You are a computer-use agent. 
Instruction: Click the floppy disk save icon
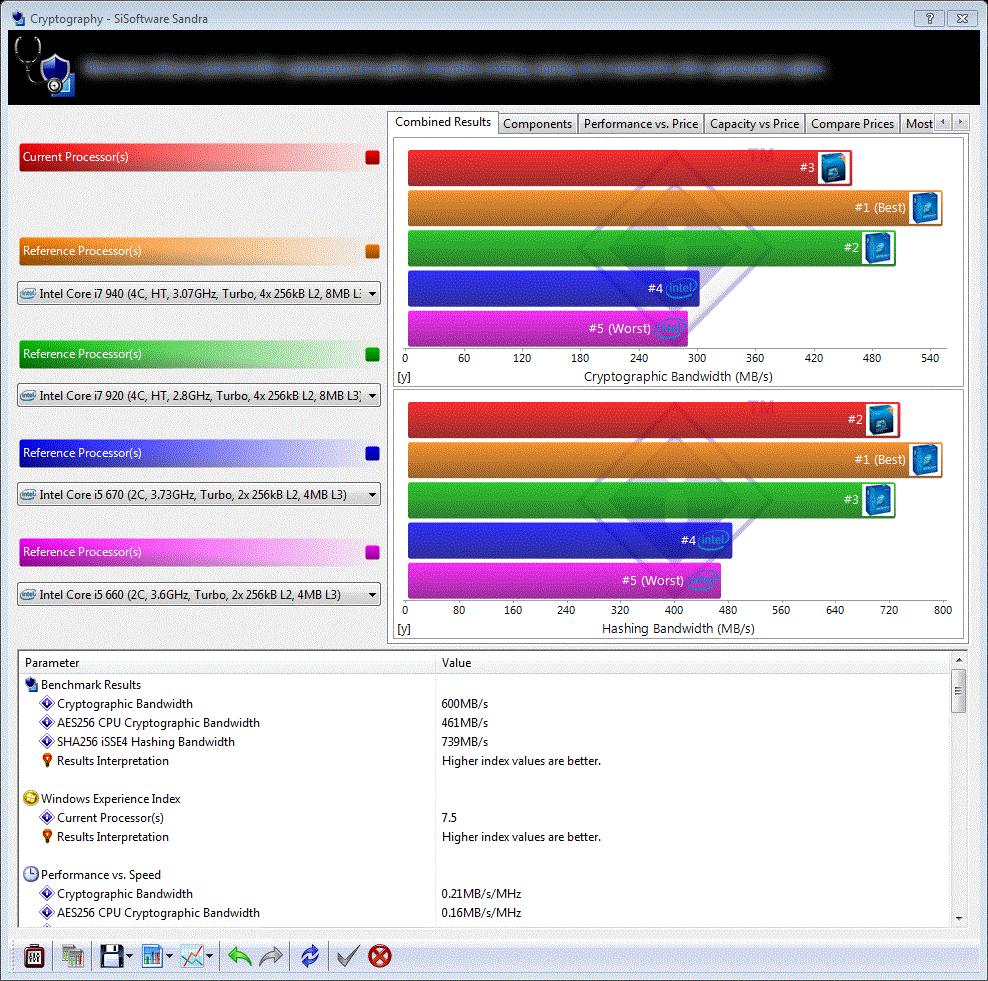click(112, 956)
